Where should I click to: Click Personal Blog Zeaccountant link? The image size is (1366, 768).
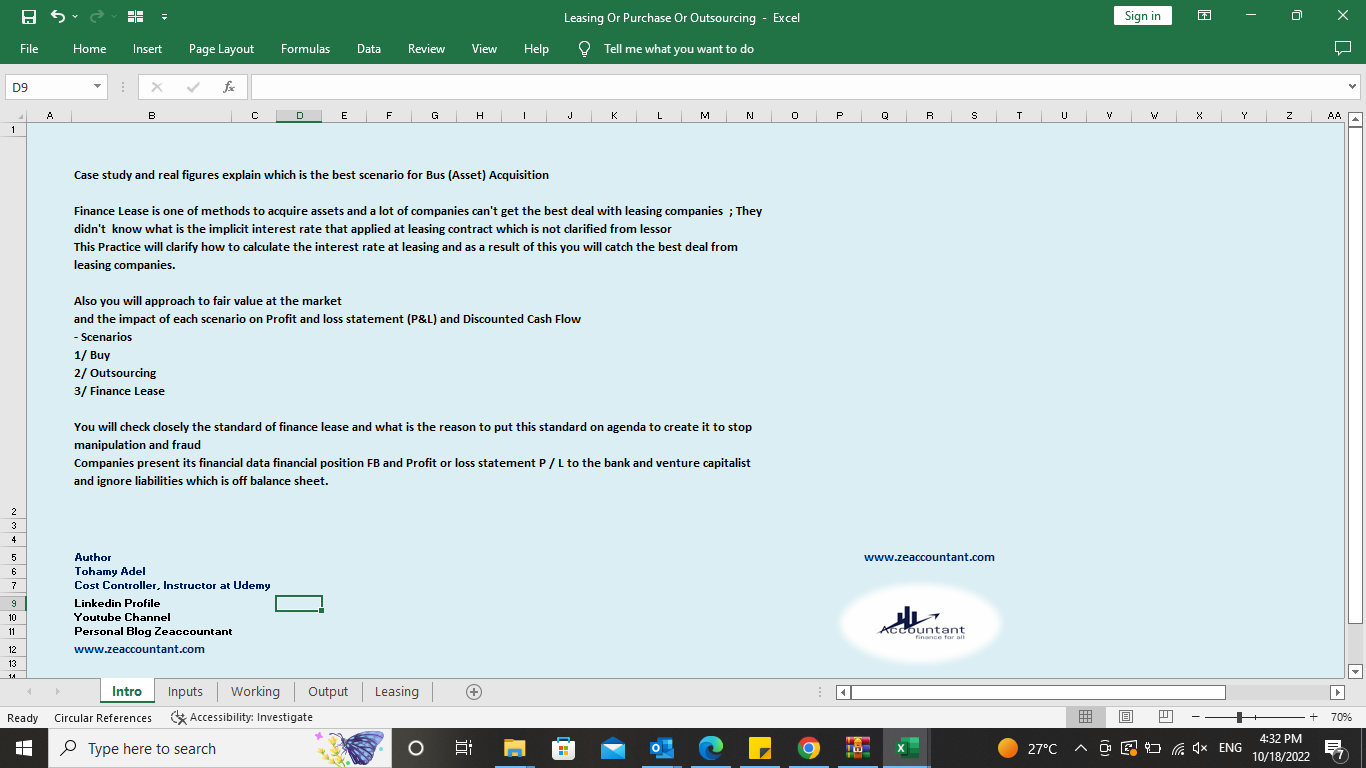tap(153, 631)
